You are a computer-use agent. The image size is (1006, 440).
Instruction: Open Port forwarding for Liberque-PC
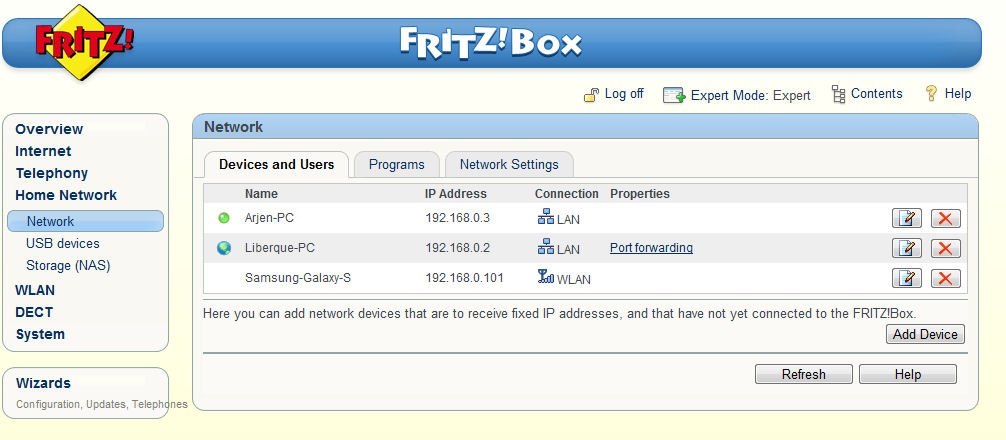pyautogui.click(x=651, y=248)
